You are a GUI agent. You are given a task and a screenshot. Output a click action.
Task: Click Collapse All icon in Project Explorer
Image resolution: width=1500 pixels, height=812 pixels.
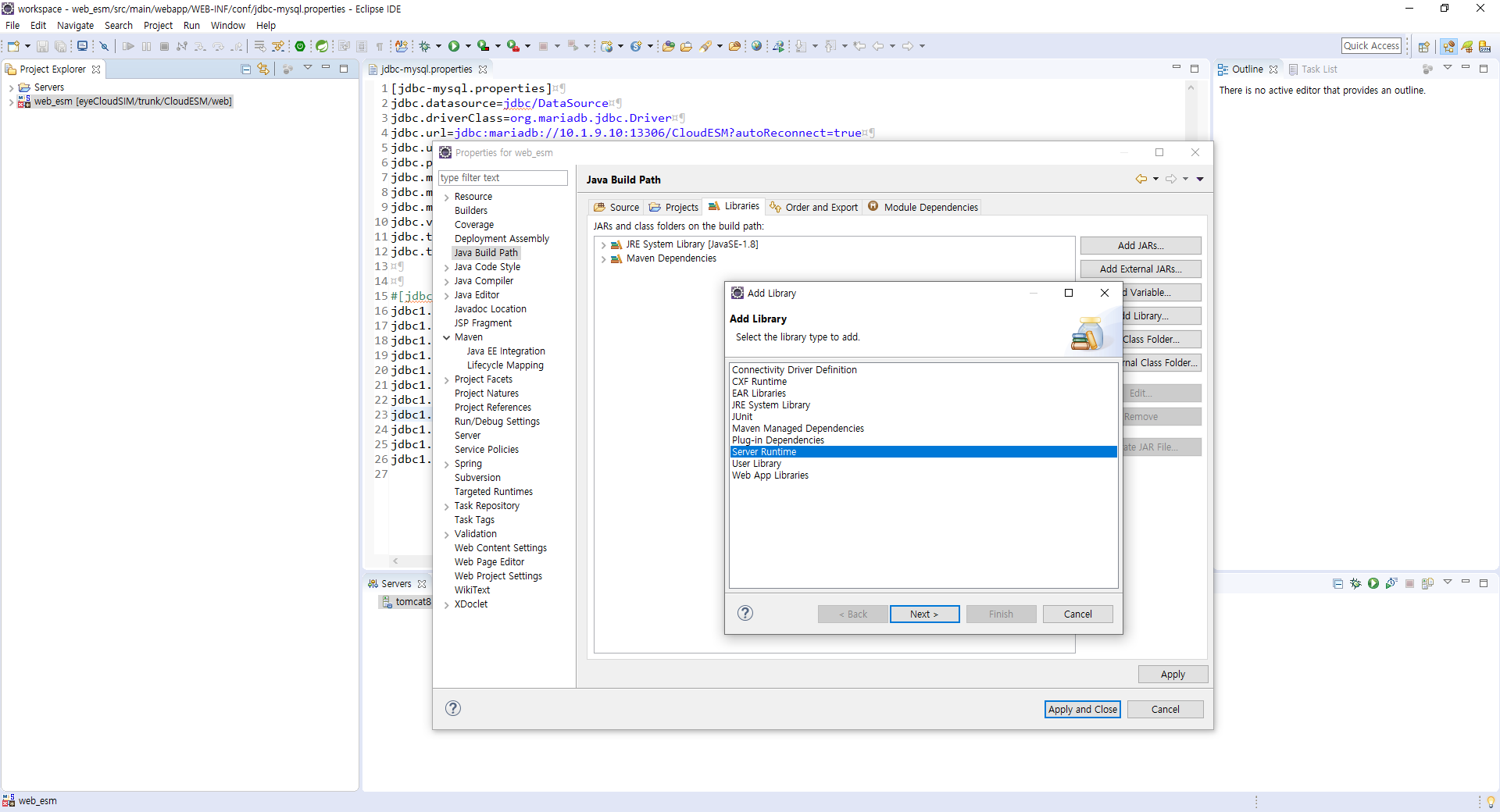[x=246, y=69]
